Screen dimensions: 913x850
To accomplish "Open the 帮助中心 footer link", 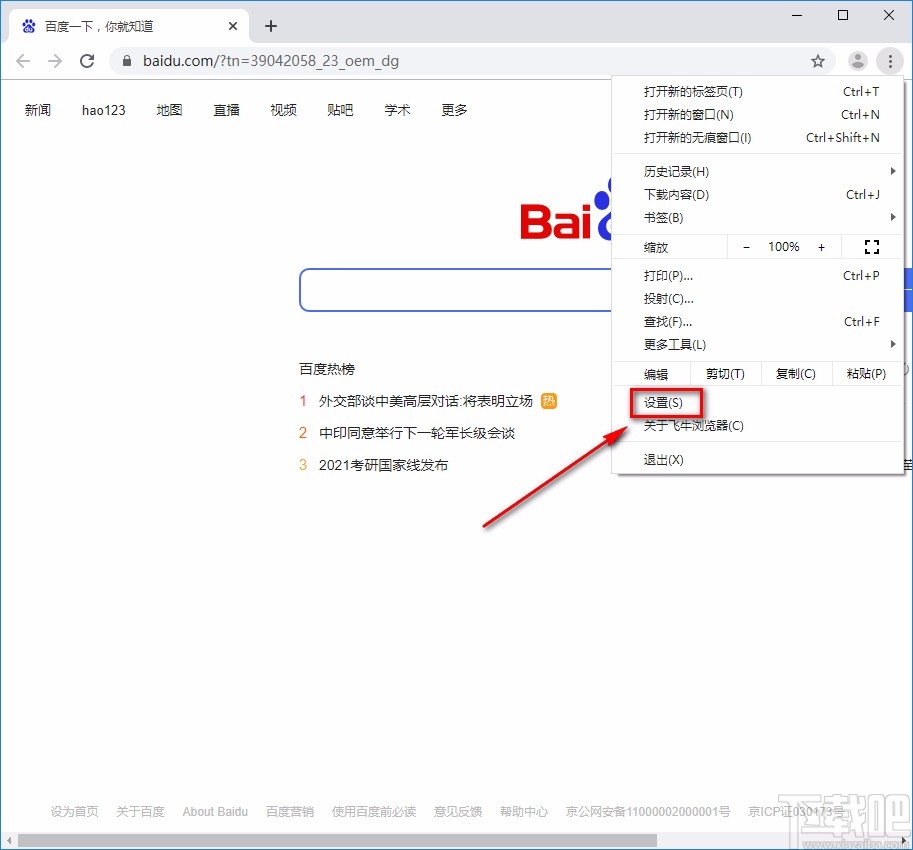I will (523, 811).
